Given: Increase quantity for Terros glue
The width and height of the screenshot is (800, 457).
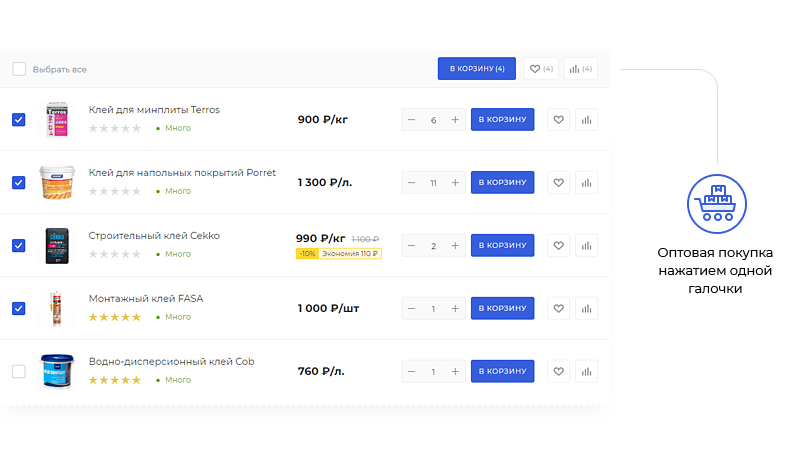Looking at the screenshot, I should (456, 120).
